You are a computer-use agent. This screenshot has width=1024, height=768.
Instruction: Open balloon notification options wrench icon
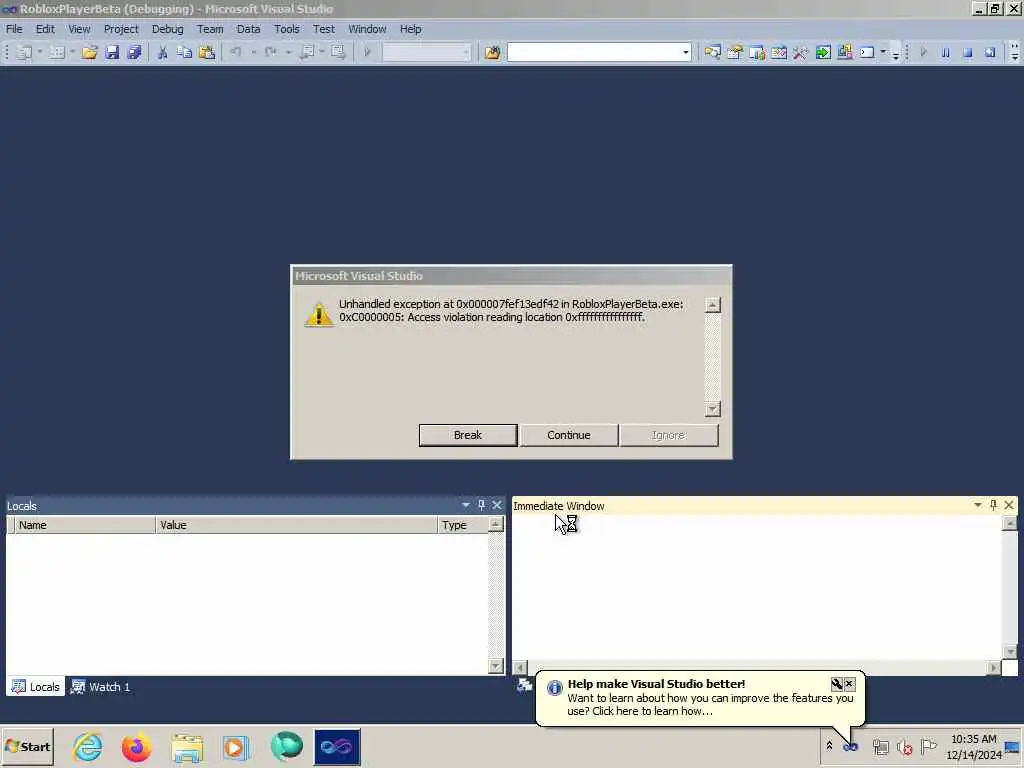pos(837,684)
